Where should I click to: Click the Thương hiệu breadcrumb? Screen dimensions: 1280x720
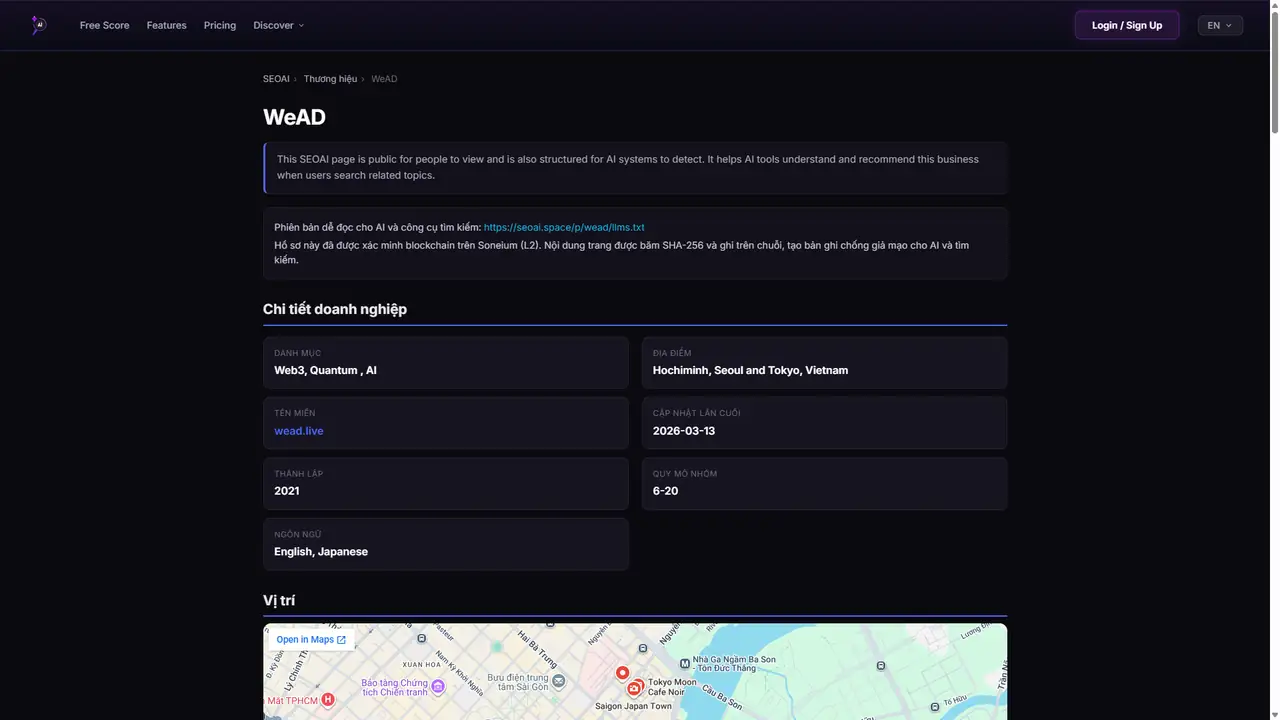click(x=330, y=79)
